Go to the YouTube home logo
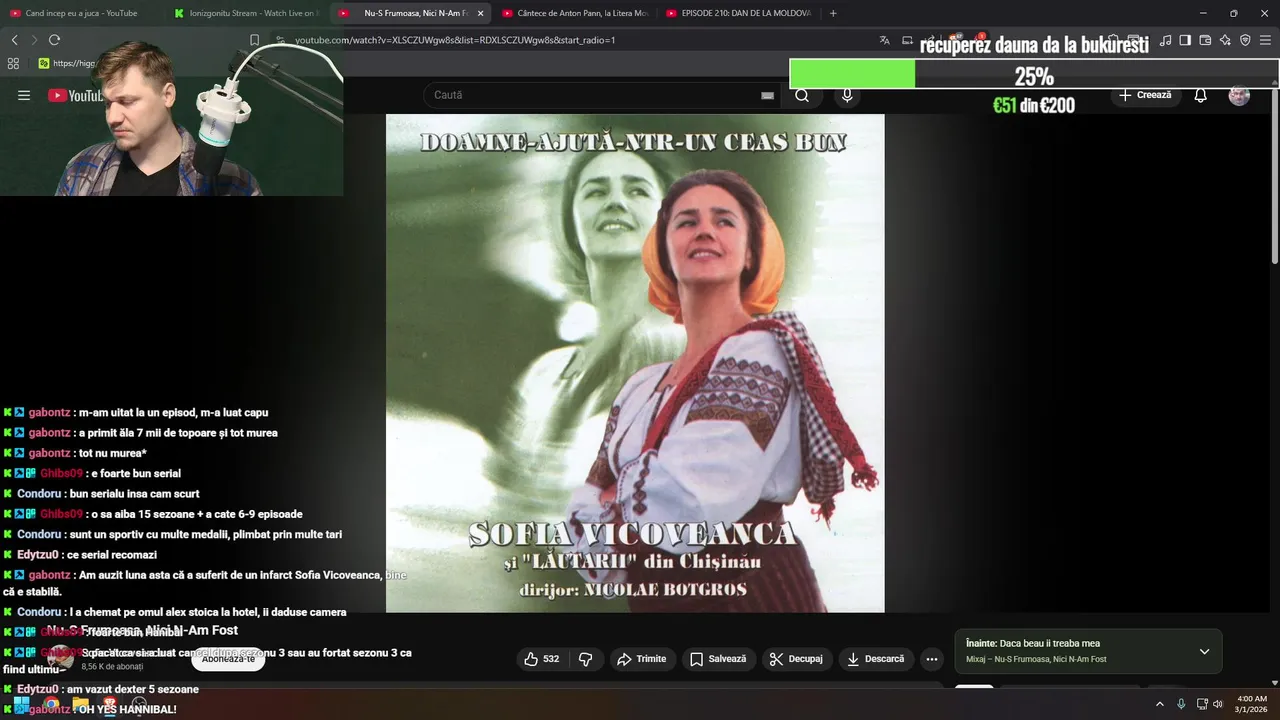 75,95
